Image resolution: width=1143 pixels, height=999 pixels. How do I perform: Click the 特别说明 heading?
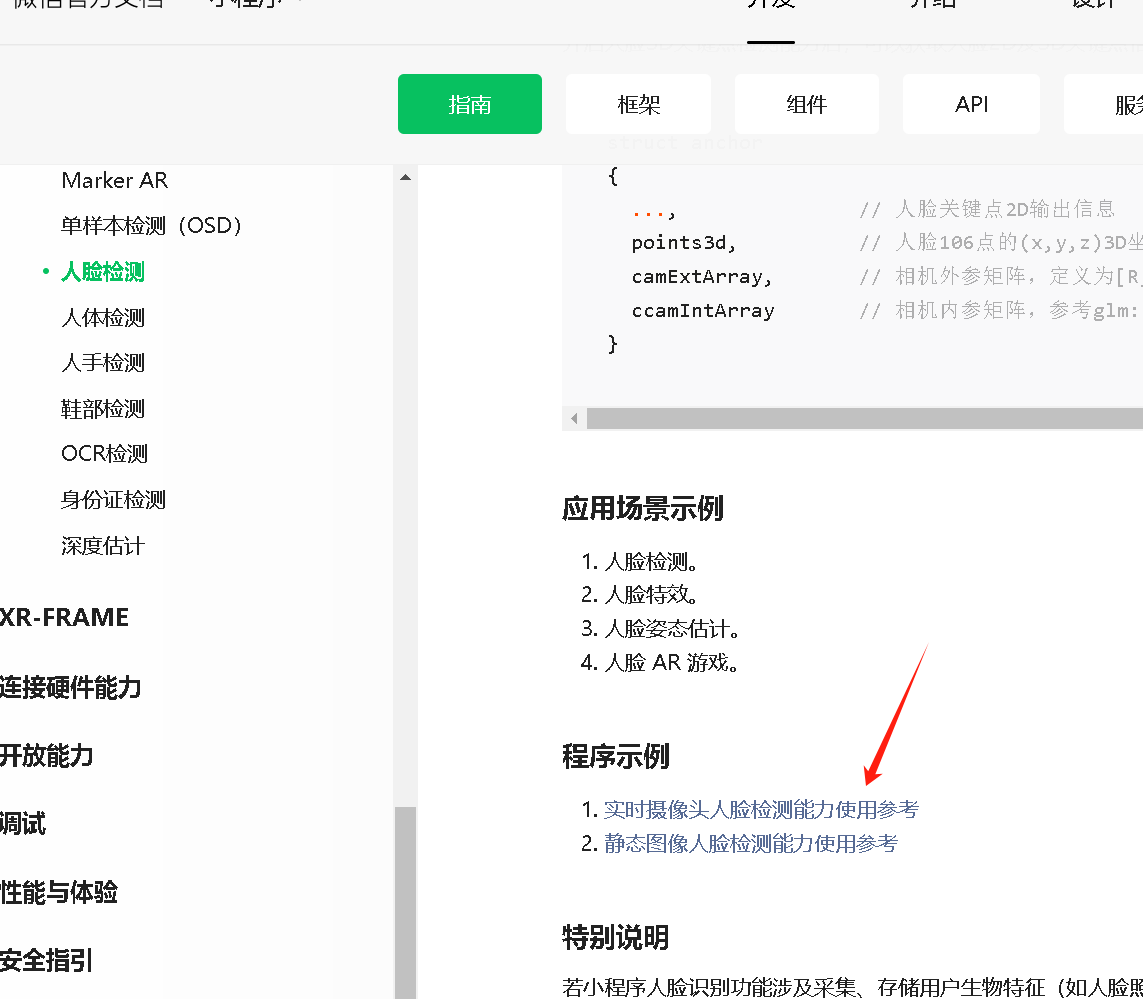[615, 937]
